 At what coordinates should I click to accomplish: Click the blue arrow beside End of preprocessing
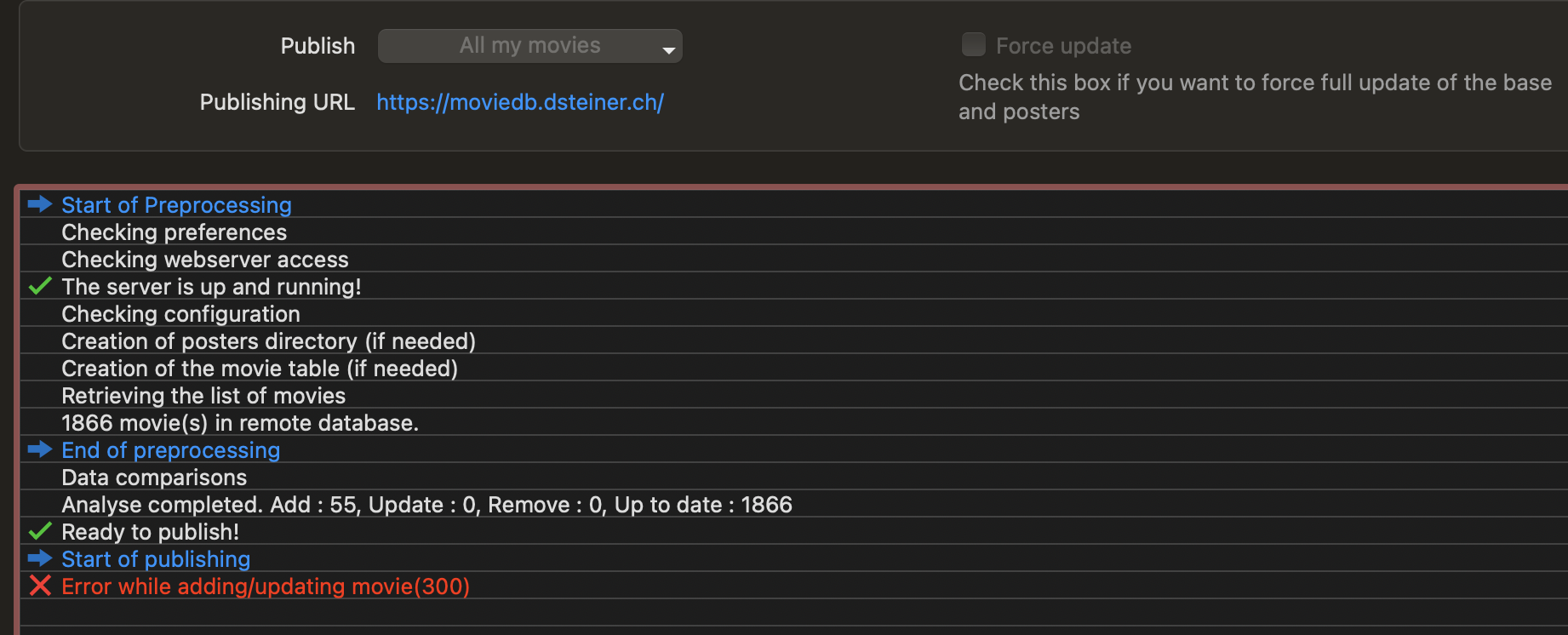click(x=40, y=449)
